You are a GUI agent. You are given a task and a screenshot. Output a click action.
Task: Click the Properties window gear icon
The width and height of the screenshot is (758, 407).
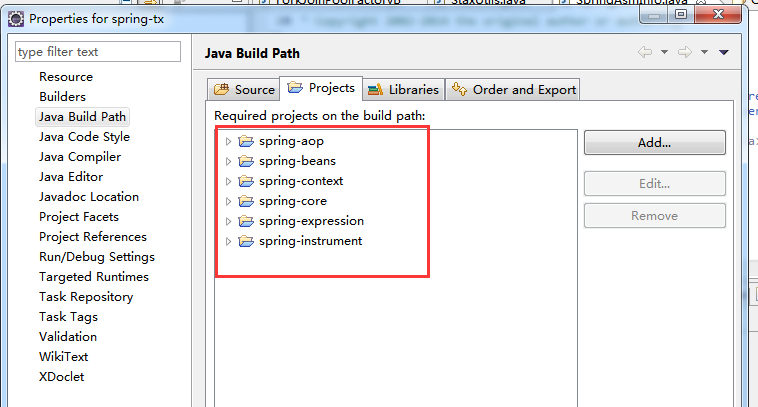(15, 19)
